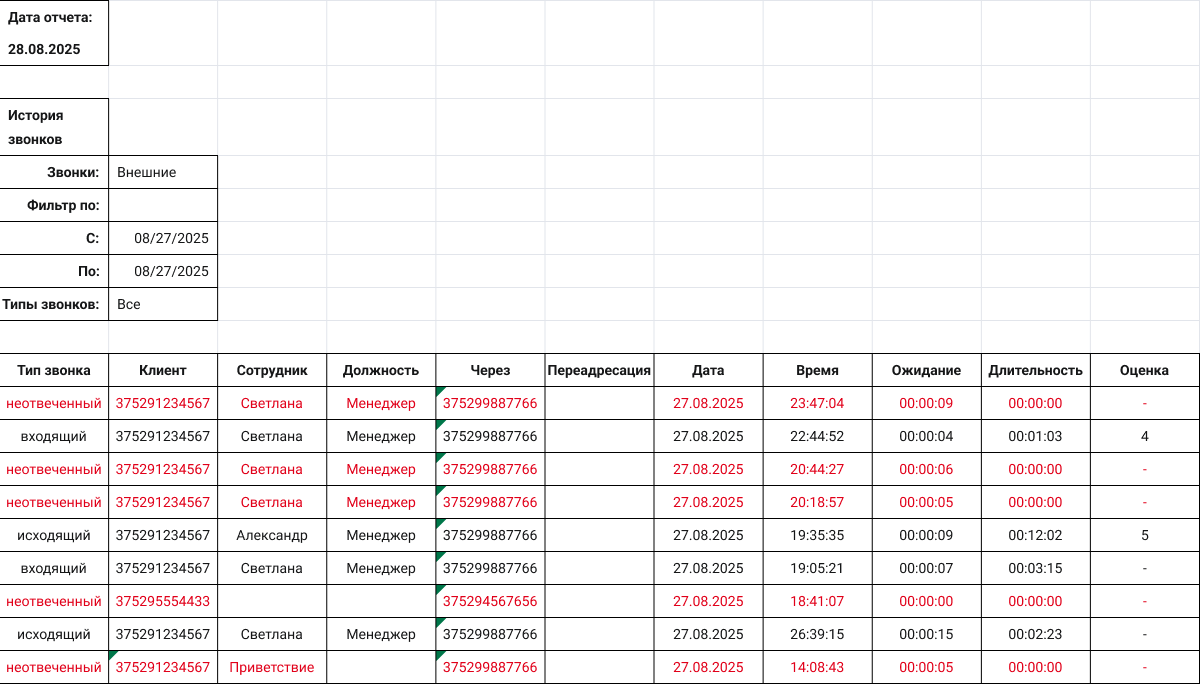The width and height of the screenshot is (1200, 684).
Task: Select the 'Типы звонков:' label cell
Action: pos(54,304)
